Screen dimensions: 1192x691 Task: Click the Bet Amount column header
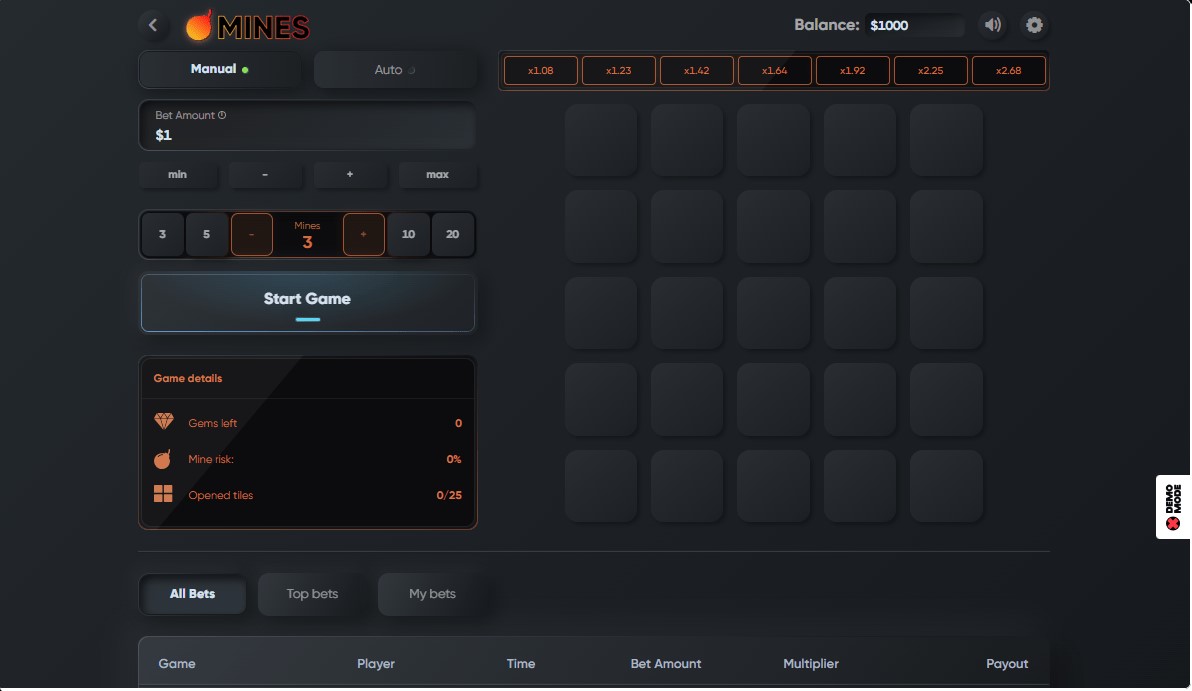coord(665,664)
